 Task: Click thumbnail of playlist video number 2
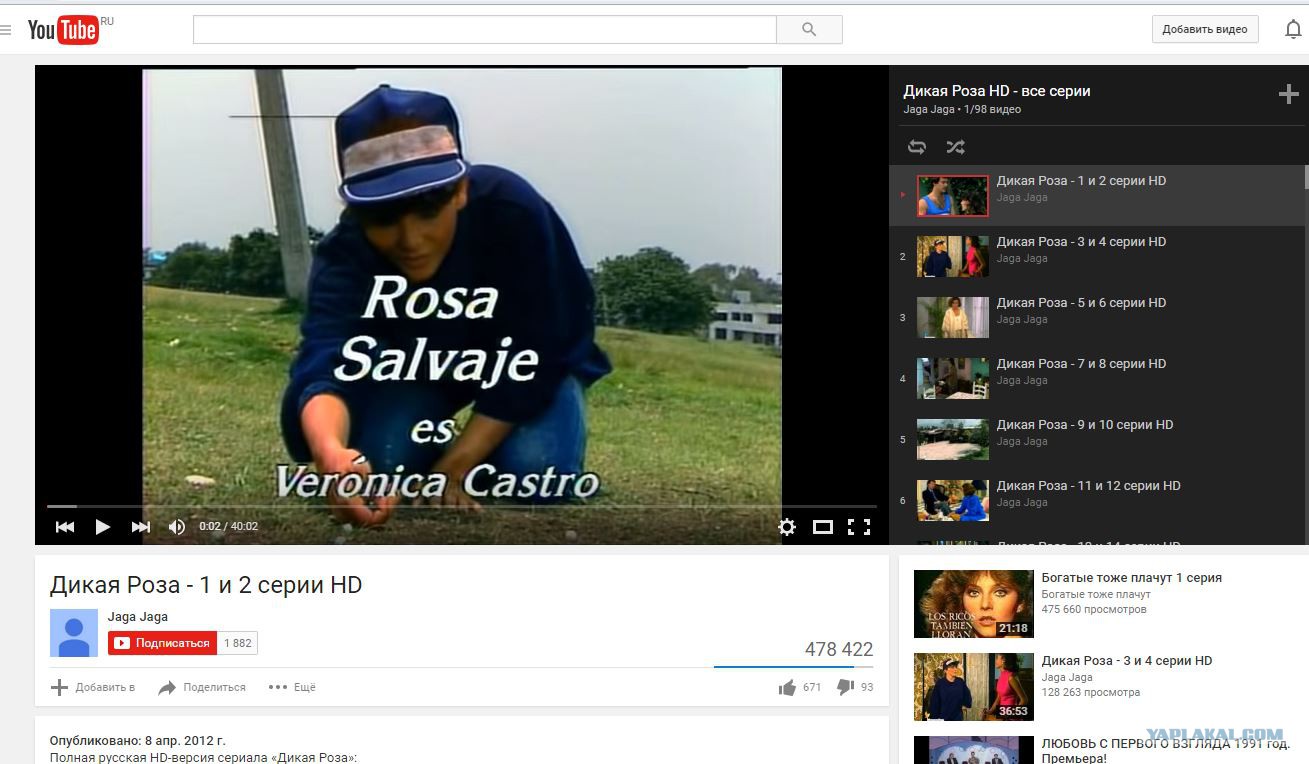[953, 257]
